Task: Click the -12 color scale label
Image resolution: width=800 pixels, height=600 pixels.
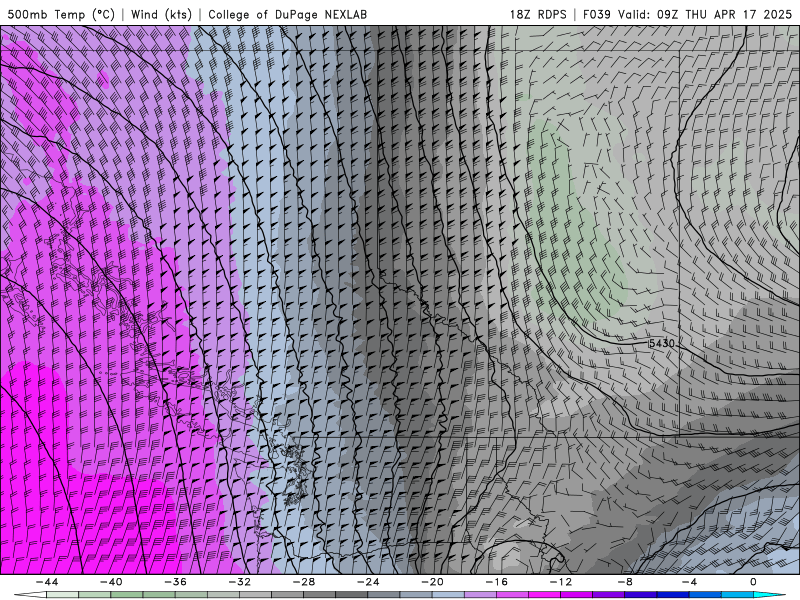Action: [x=561, y=582]
